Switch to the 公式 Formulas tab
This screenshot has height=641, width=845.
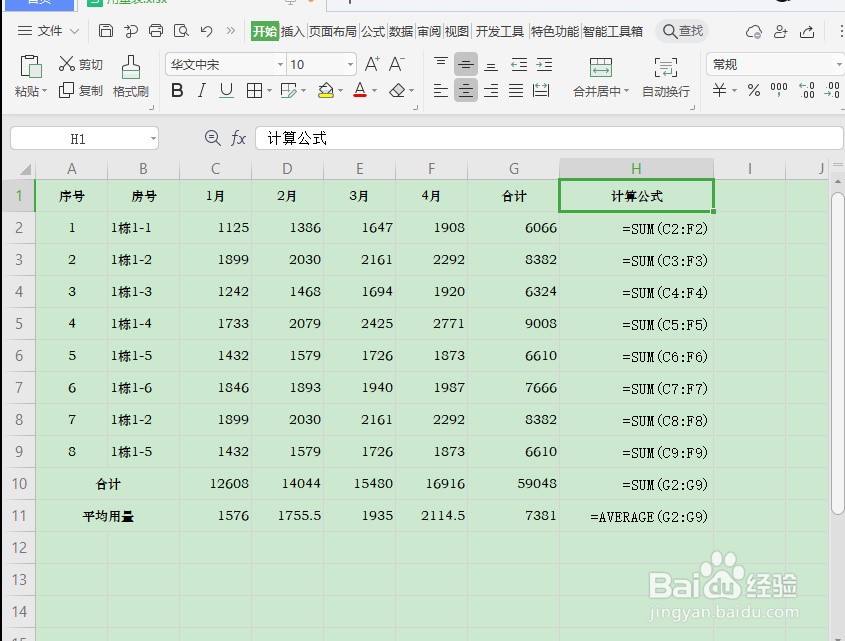(x=373, y=31)
